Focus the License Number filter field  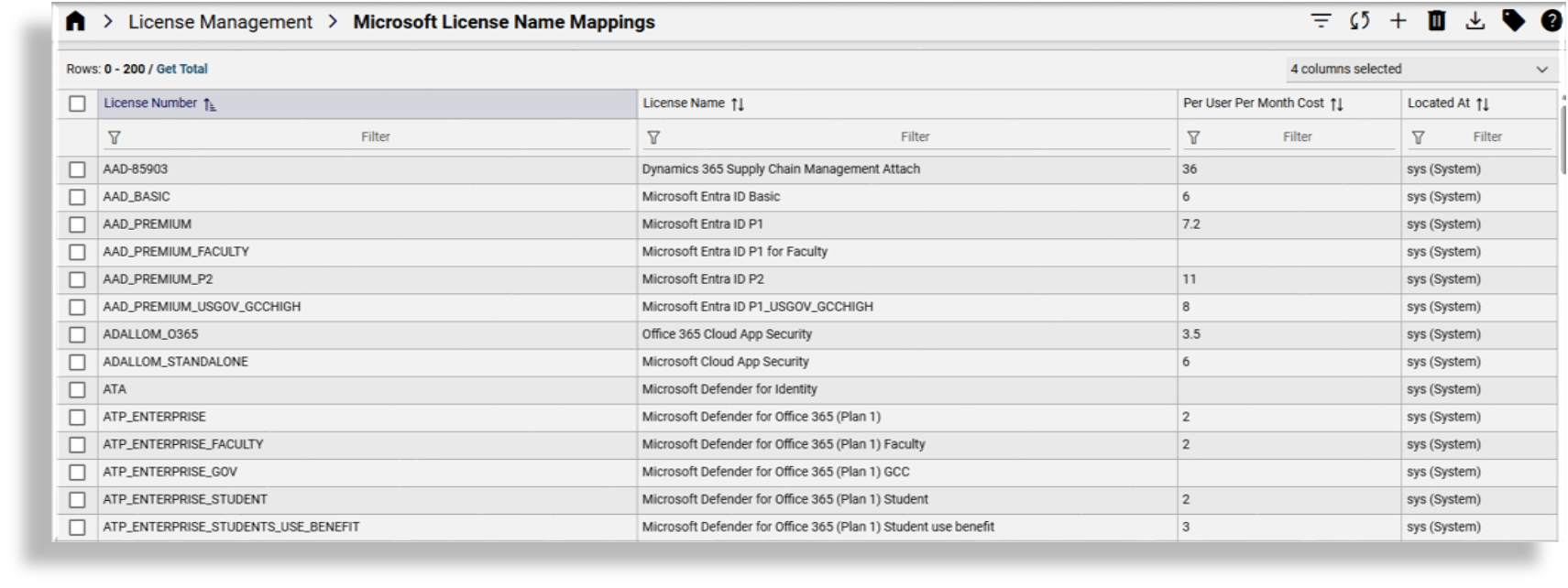(376, 136)
